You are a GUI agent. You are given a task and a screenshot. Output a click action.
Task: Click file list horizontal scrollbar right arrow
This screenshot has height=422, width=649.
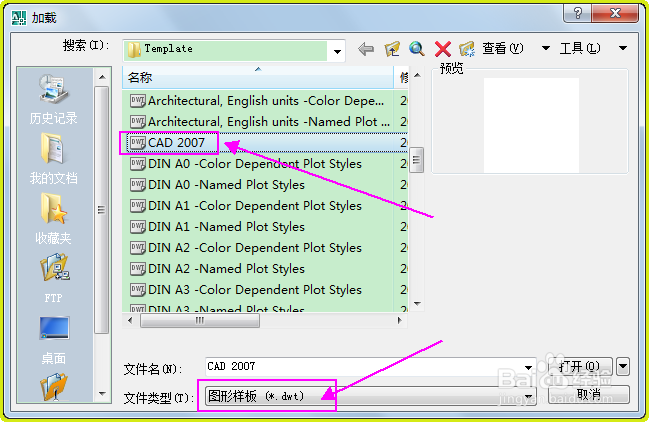399,320
